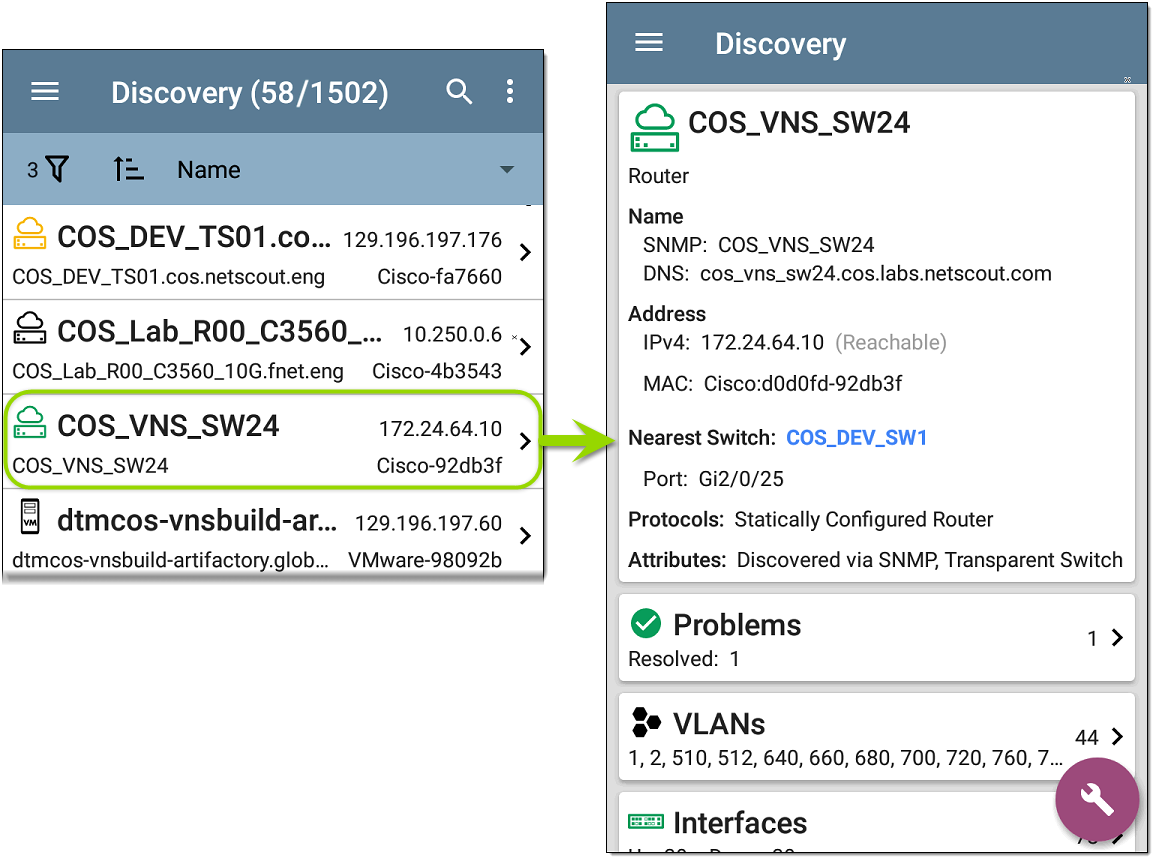This screenshot has height=858, width=1154.
Task: Expand the Name sort-by dropdown arrow
Action: 506,170
